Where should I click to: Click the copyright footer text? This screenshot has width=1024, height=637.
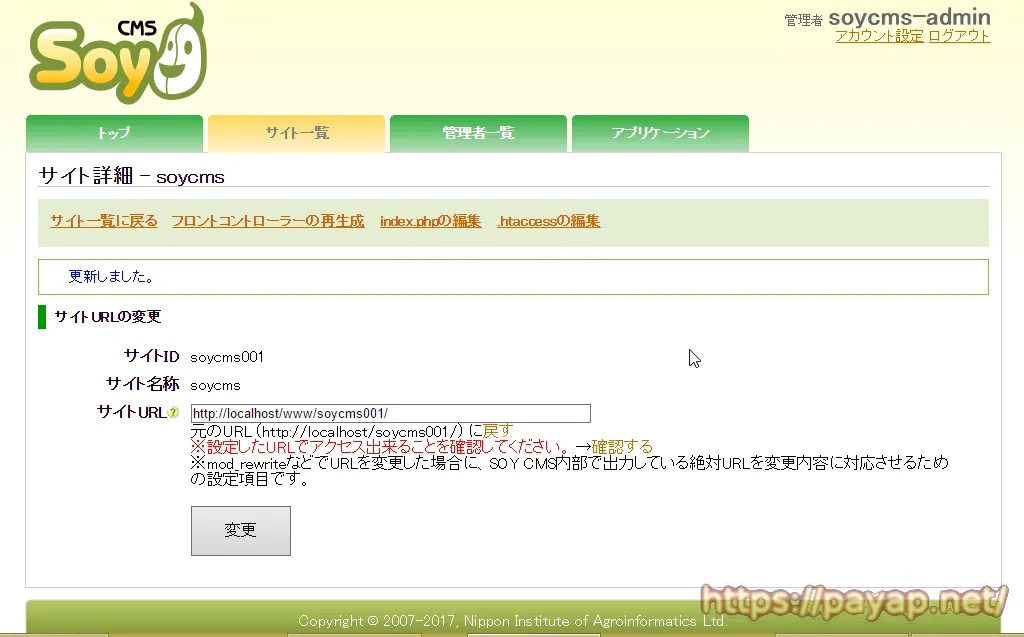512,621
